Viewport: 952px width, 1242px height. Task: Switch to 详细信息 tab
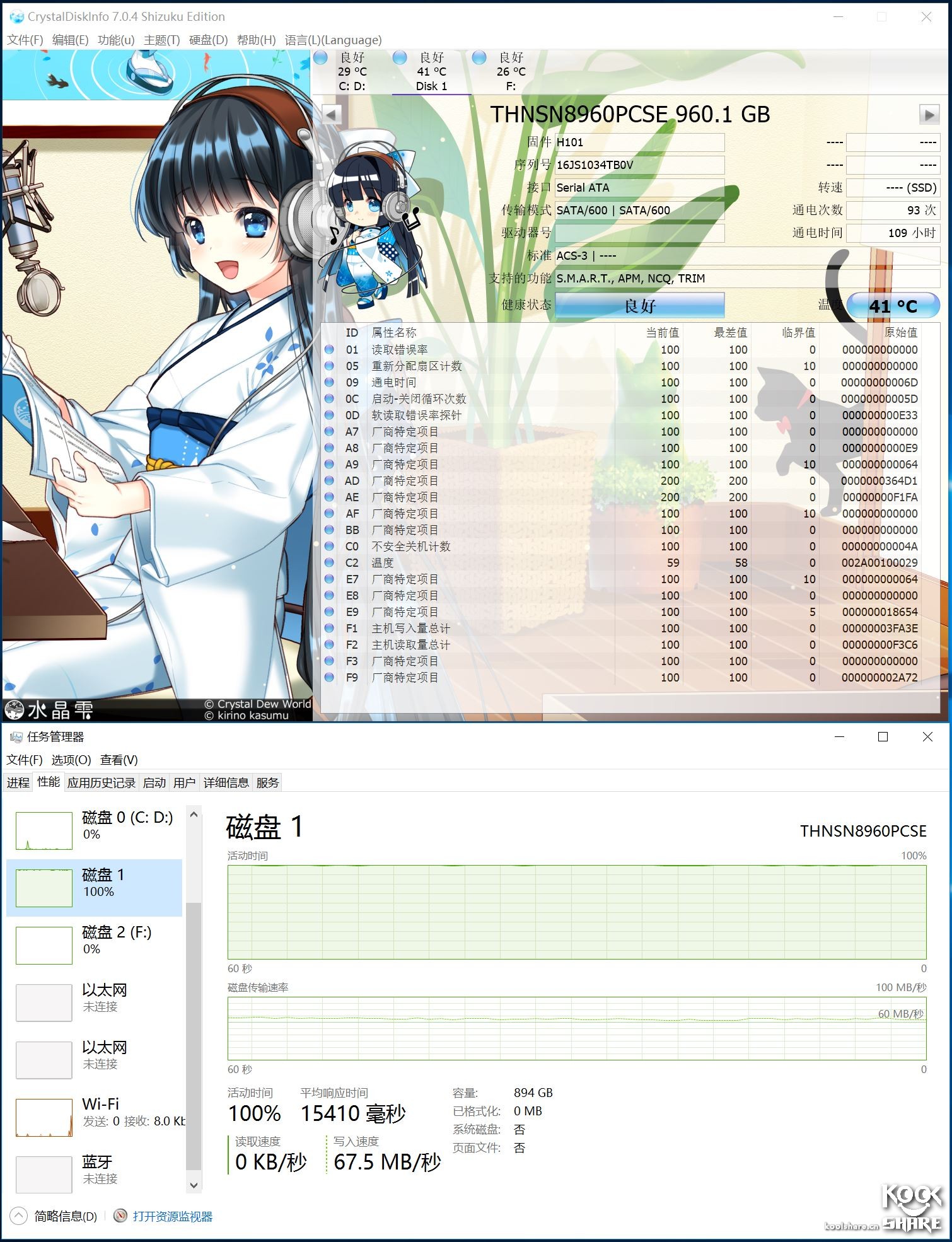tap(226, 782)
